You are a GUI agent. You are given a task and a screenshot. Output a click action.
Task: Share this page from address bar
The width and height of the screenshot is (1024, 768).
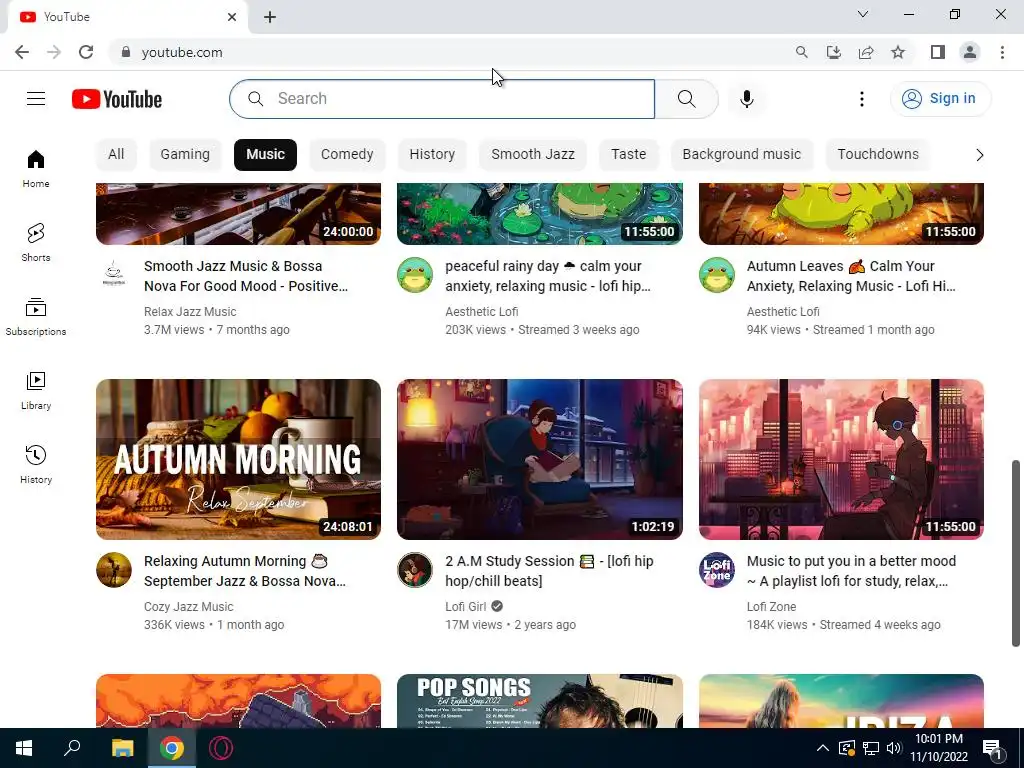coord(866,52)
